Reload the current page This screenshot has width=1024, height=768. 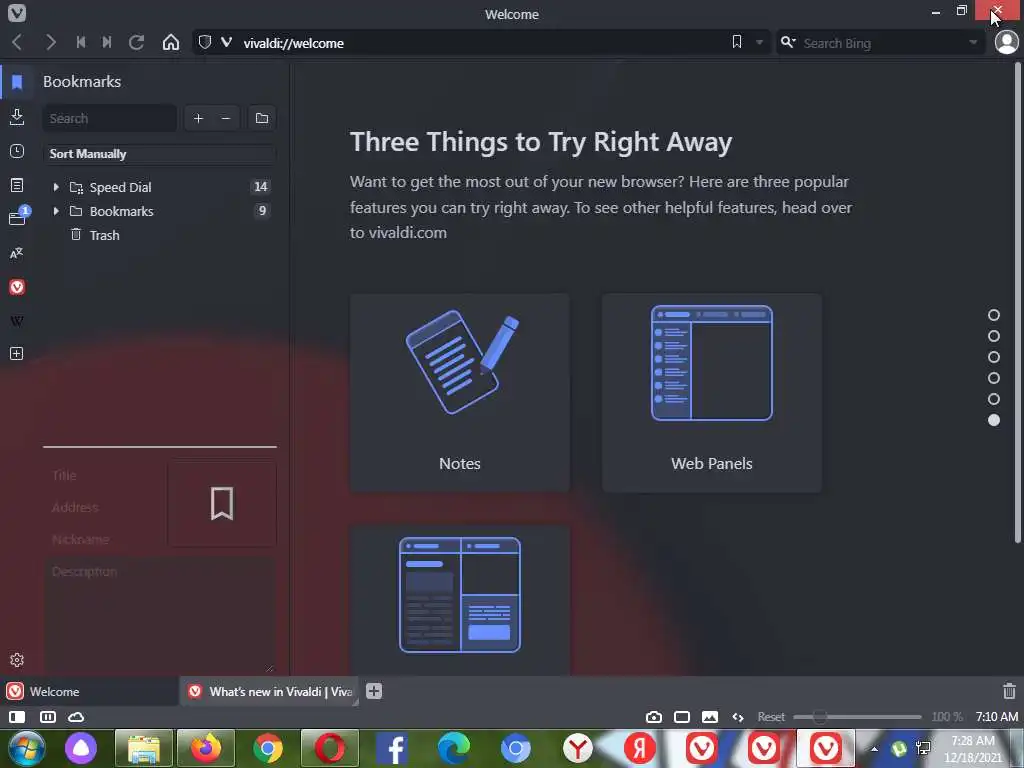pyautogui.click(x=136, y=43)
